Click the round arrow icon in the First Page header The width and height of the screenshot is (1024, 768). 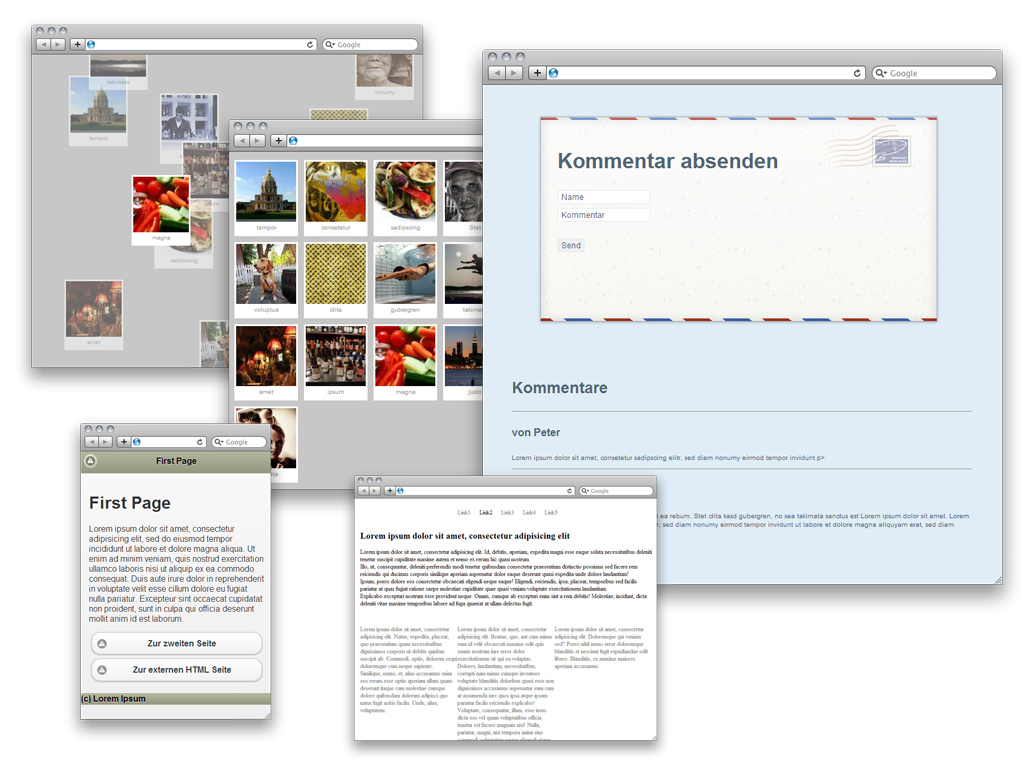pos(90,461)
